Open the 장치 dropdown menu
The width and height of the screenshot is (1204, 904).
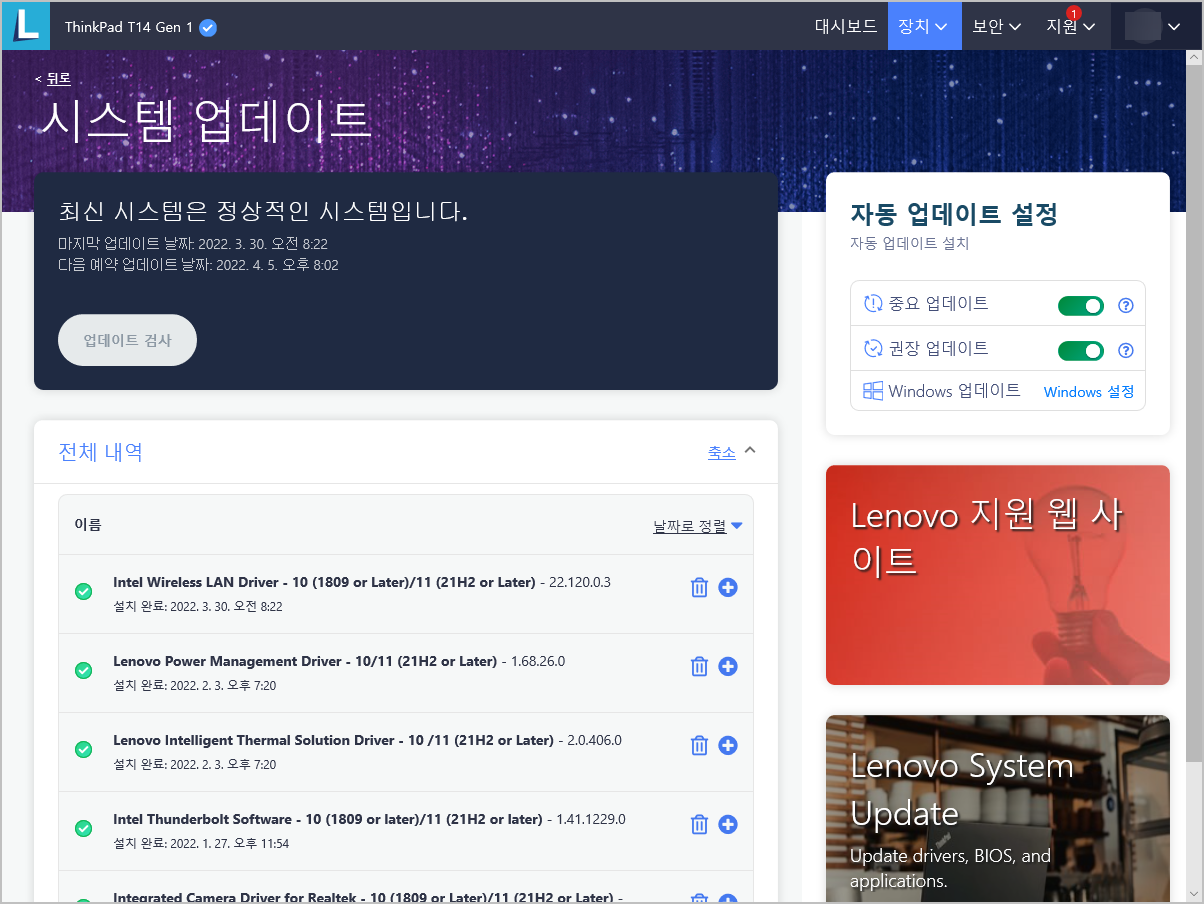coord(923,26)
